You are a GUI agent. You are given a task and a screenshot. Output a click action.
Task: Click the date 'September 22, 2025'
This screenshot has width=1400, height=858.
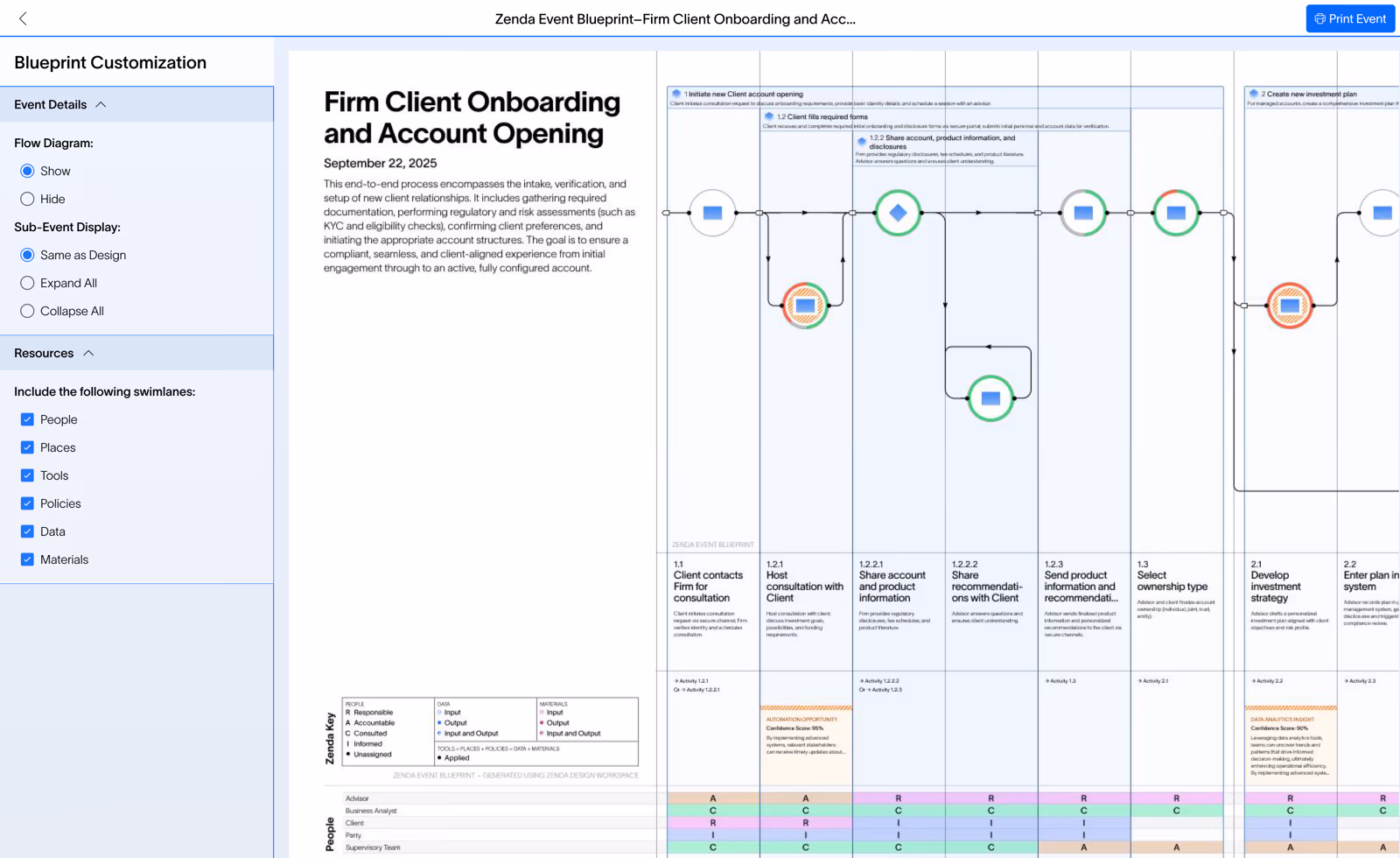pyautogui.click(x=381, y=163)
